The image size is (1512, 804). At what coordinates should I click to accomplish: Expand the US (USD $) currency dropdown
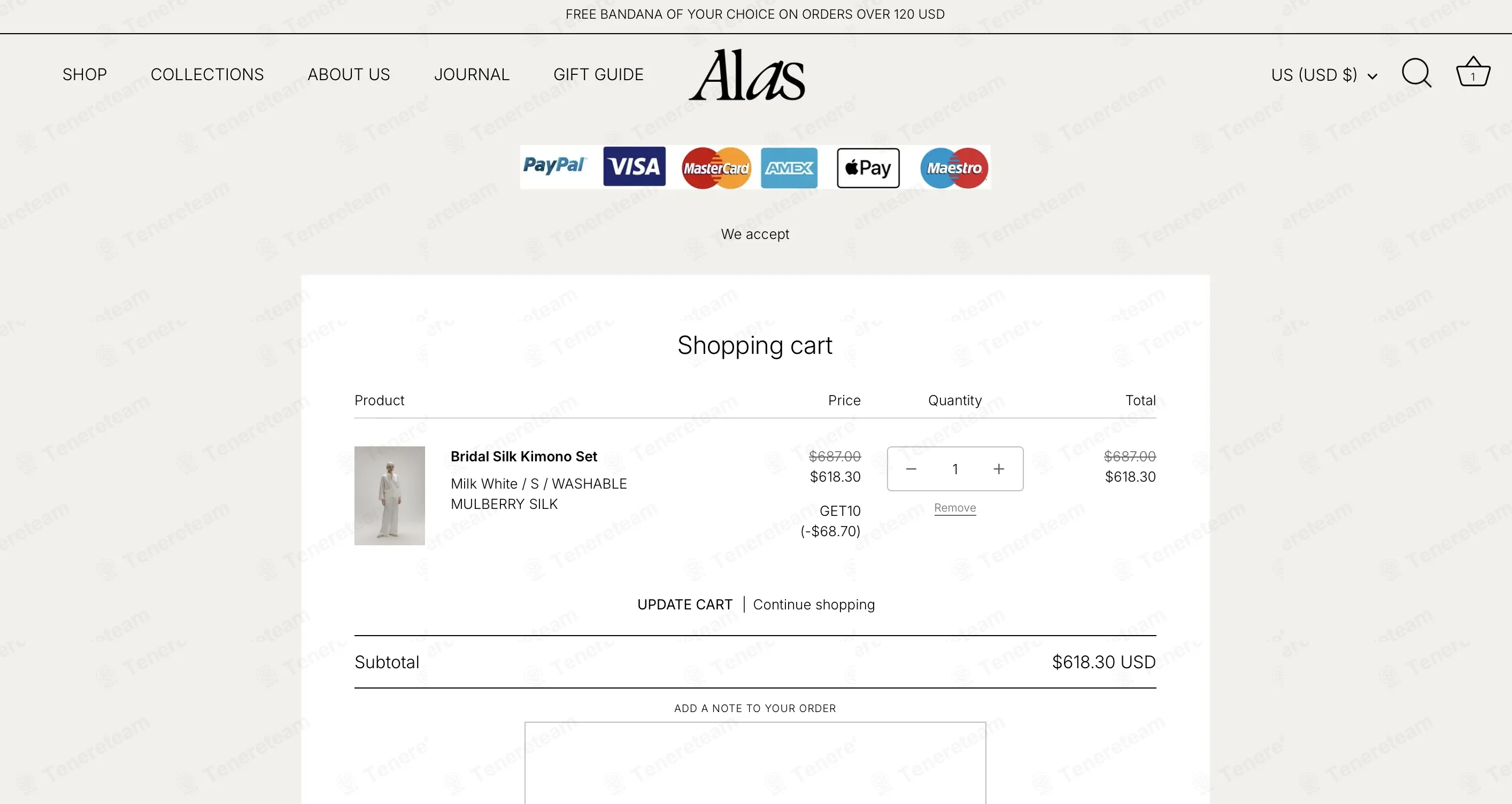[x=1324, y=75]
